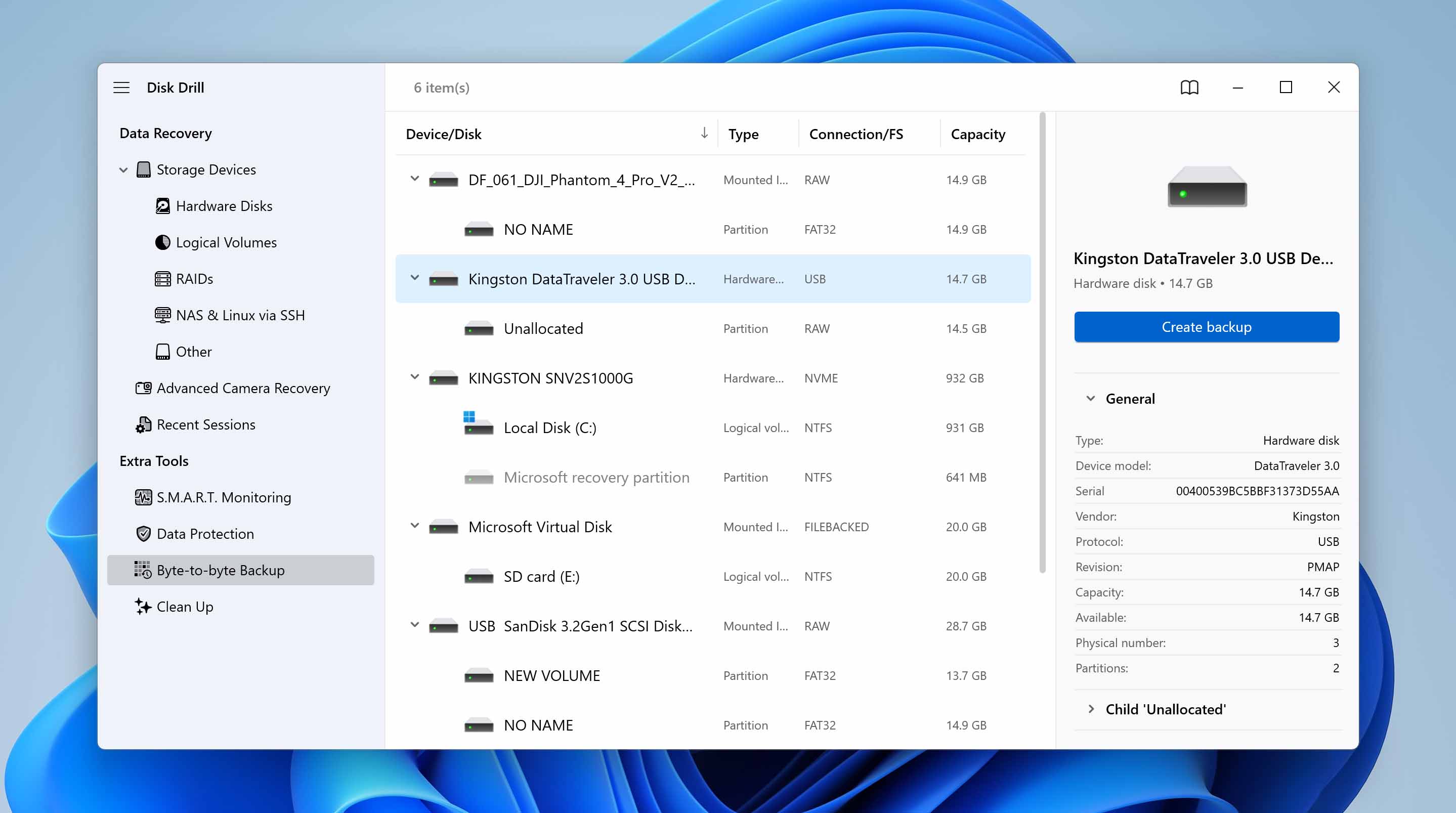Sort by the Capacity column header

pyautogui.click(x=978, y=134)
